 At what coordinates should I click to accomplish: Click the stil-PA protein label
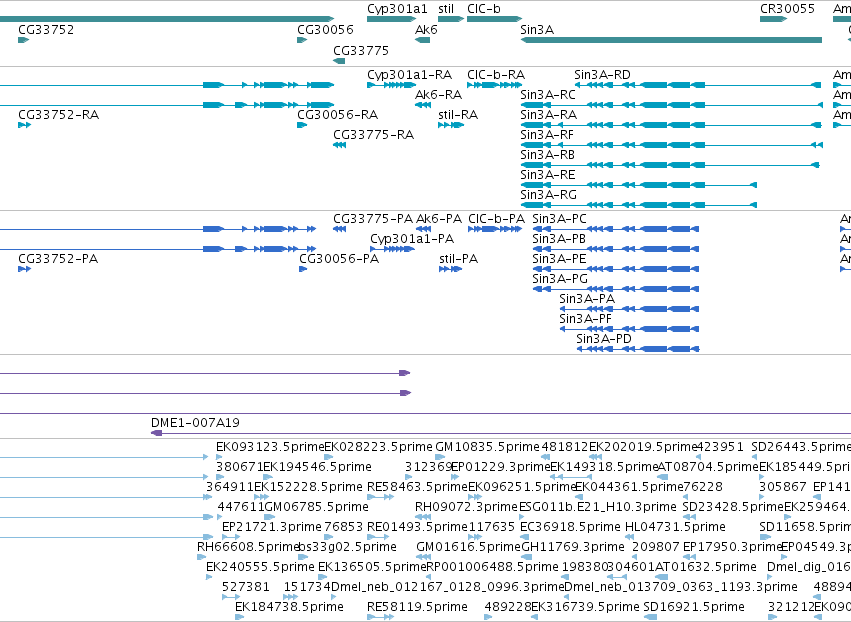459,259
